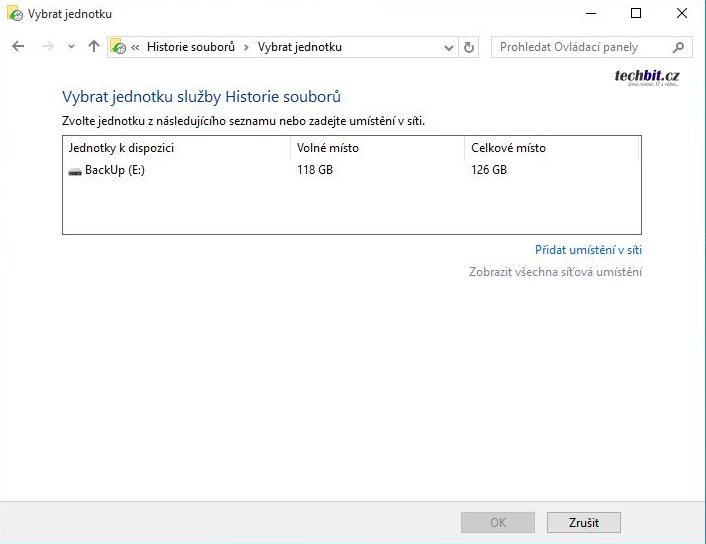Image resolution: width=706 pixels, height=544 pixels.
Task: Sort by Celkové místo column header
Action: [x=508, y=148]
